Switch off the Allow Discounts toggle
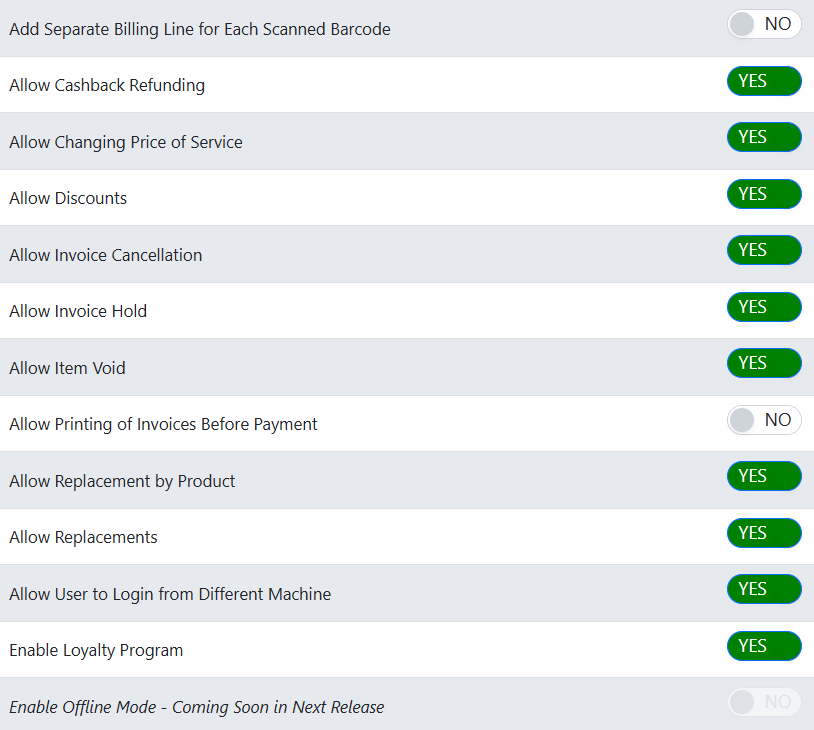The image size is (814, 730). (764, 194)
